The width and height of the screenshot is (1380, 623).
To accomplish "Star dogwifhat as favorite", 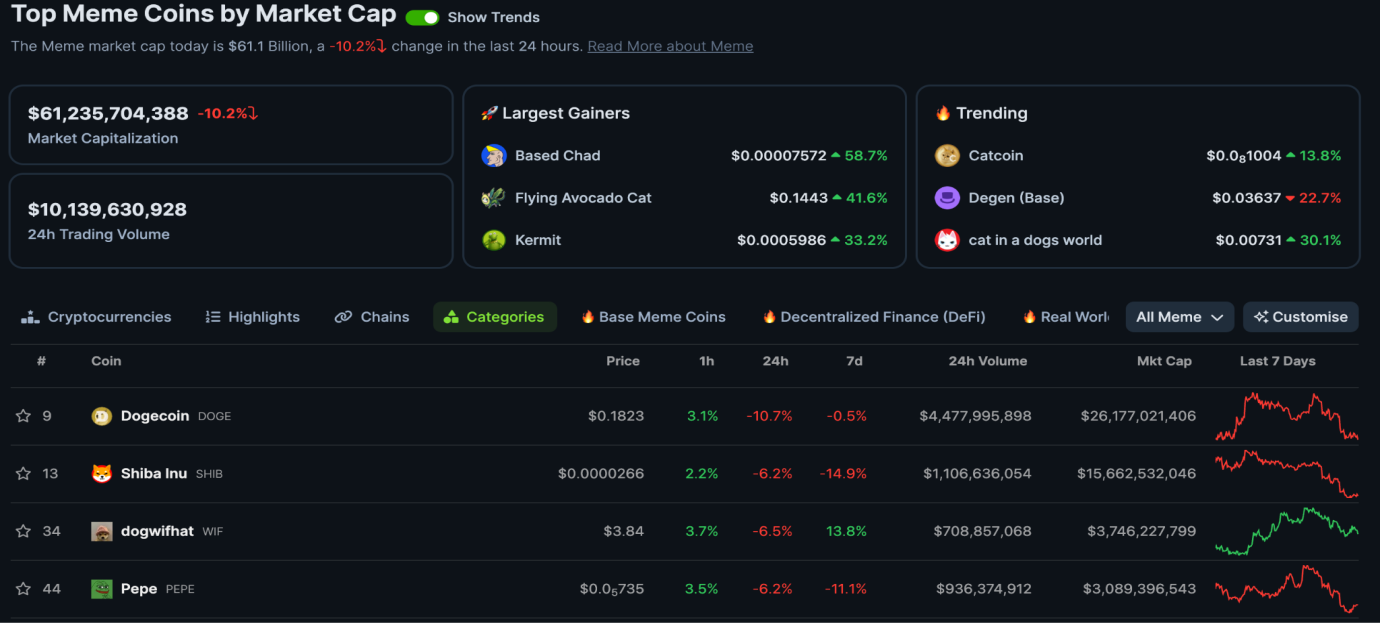I will tap(23, 531).
